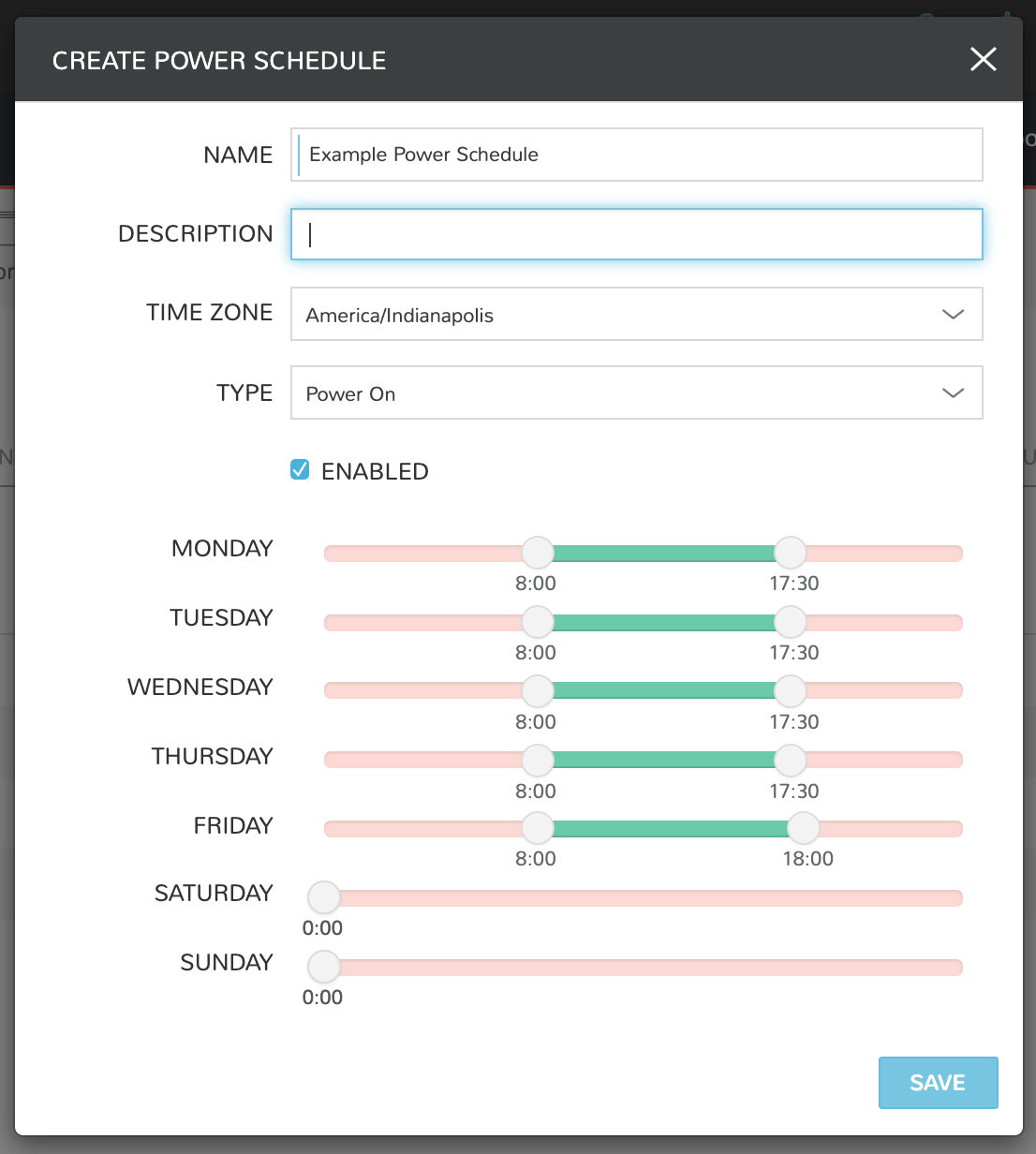Click Monday's 17:30 end slider handle
Viewport: 1036px width, 1154px height.
[x=790, y=553]
